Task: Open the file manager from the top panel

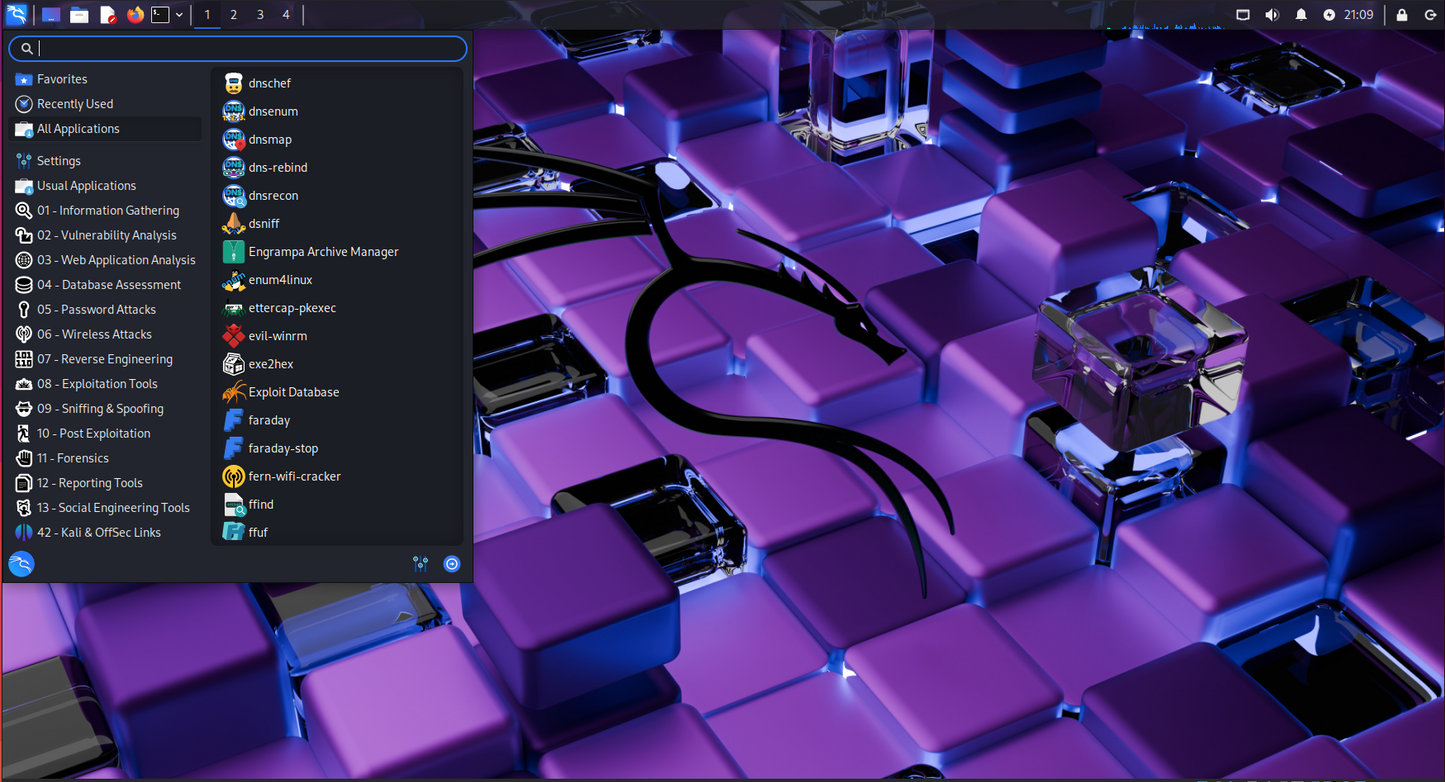Action: click(x=79, y=15)
